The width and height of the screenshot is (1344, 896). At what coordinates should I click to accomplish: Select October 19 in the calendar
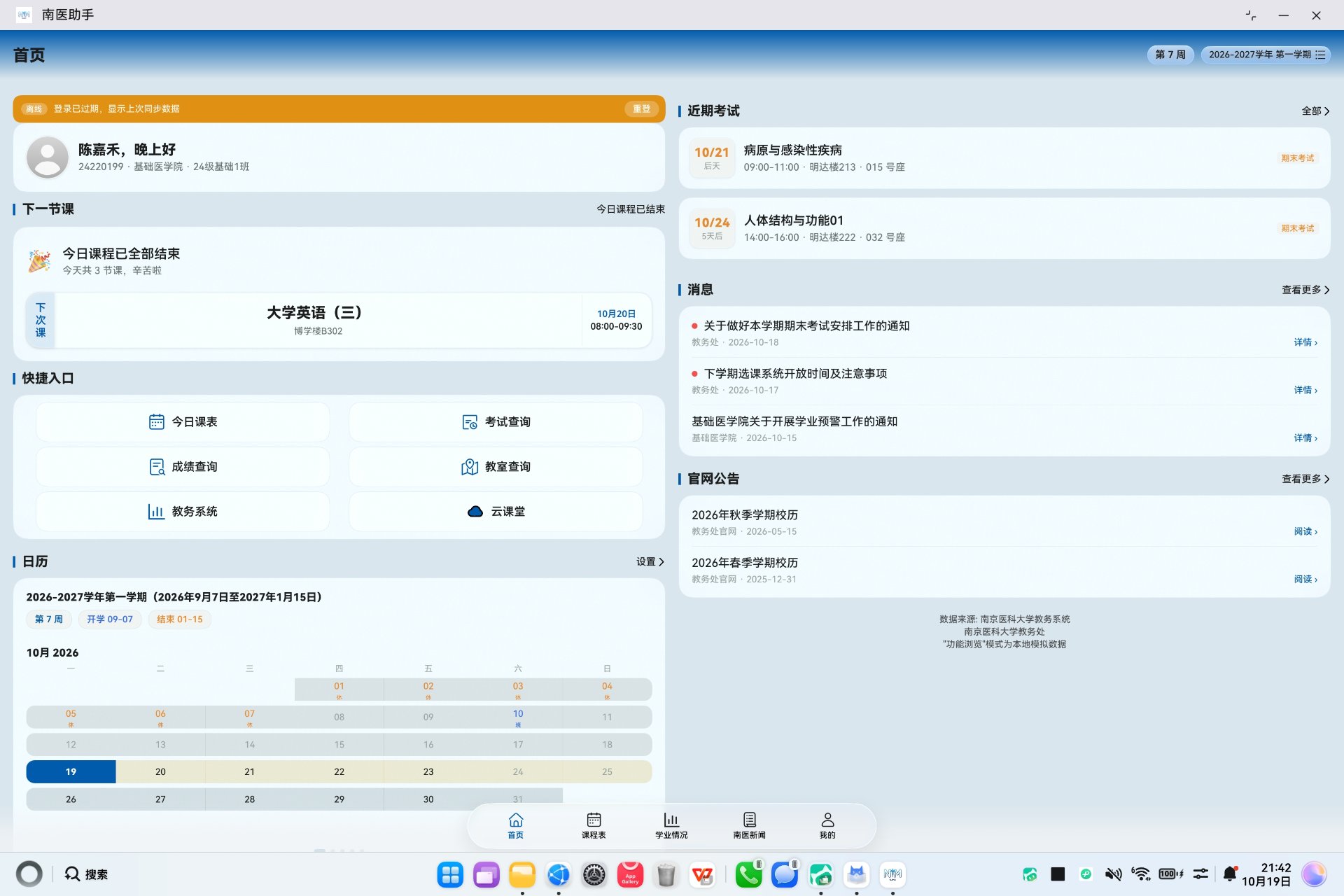tap(71, 772)
